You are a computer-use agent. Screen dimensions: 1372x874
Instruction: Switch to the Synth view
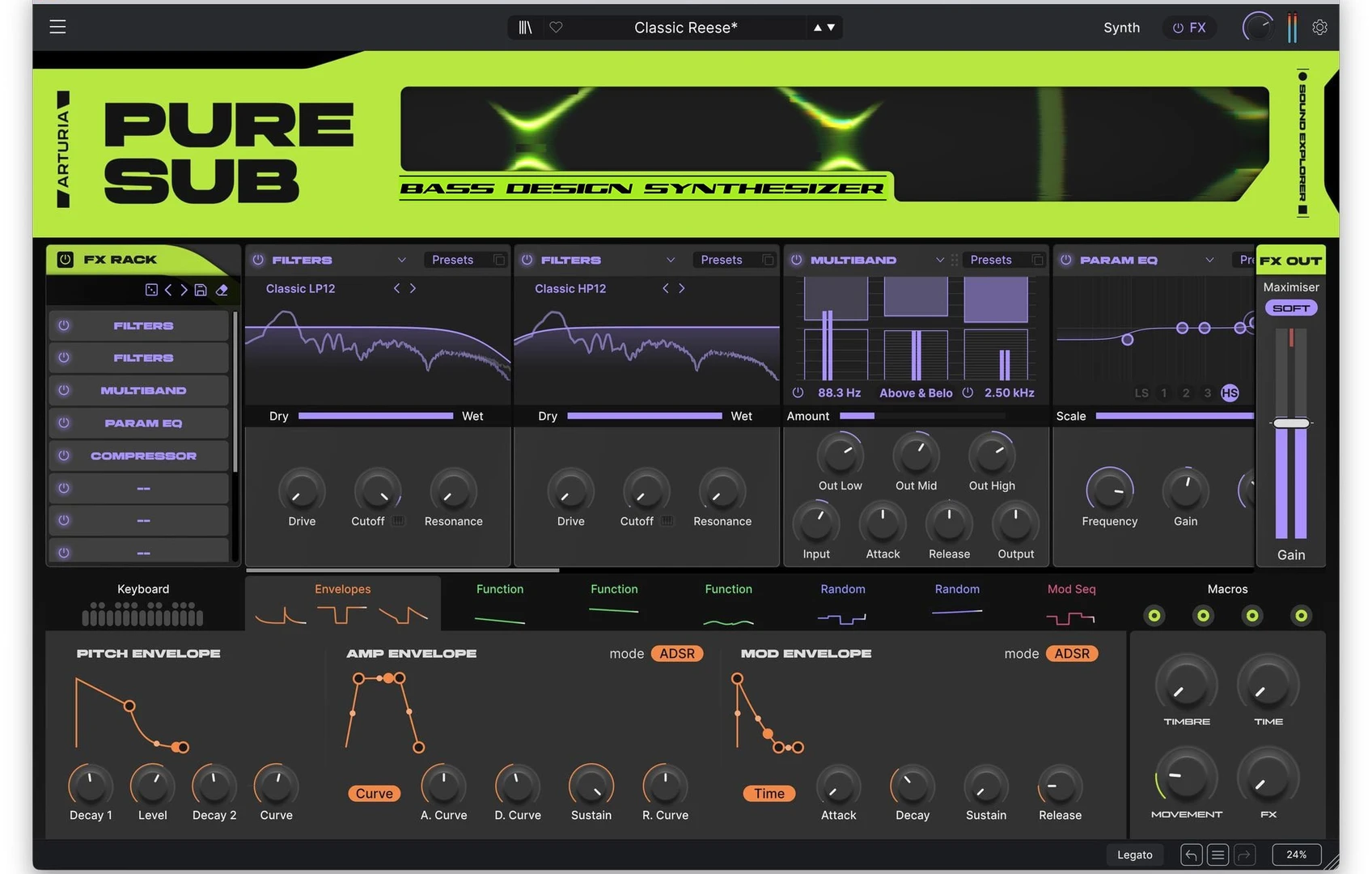1121,28
